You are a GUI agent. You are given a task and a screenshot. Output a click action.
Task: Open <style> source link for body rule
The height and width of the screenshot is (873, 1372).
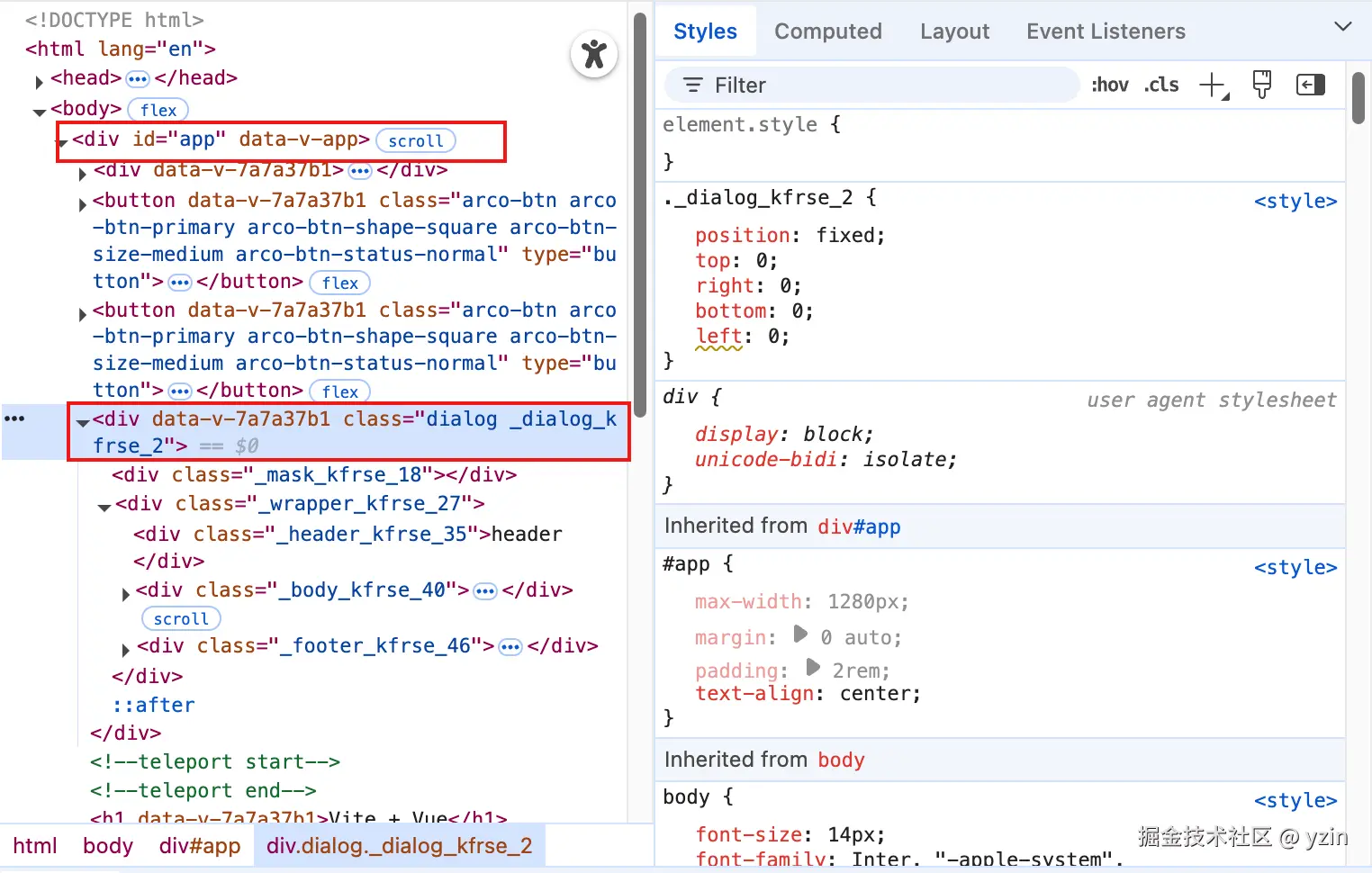tap(1295, 801)
